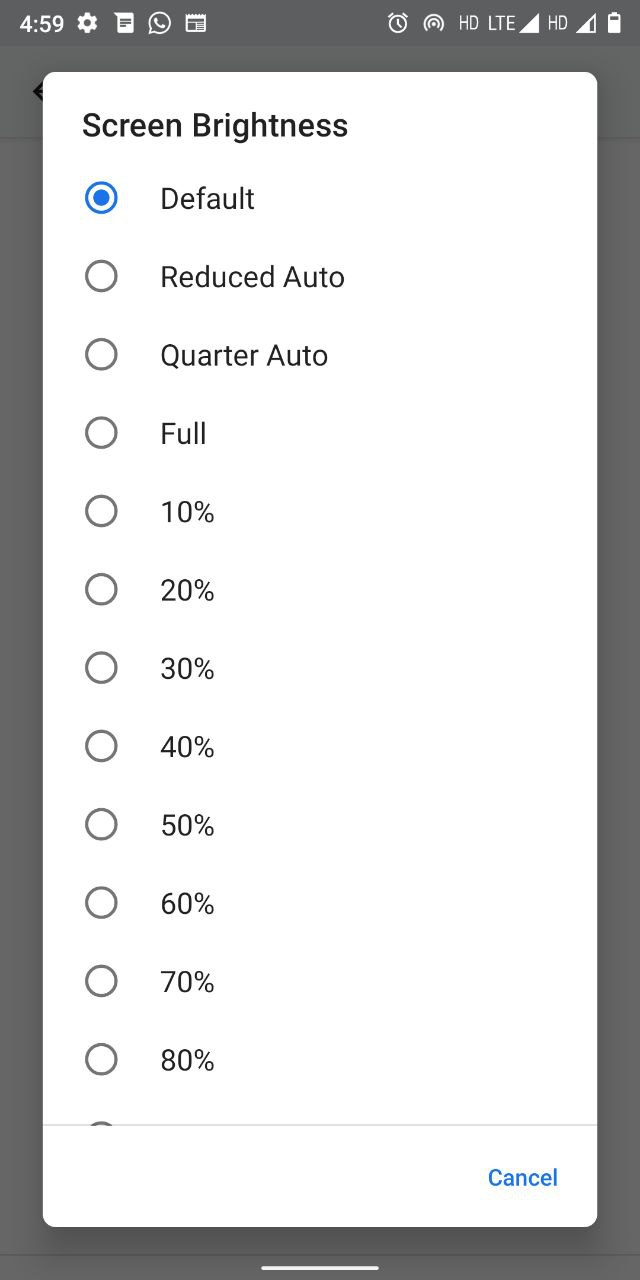Tap the alarm clock status icon
Image resolution: width=640 pixels, height=1280 pixels.
(x=398, y=23)
